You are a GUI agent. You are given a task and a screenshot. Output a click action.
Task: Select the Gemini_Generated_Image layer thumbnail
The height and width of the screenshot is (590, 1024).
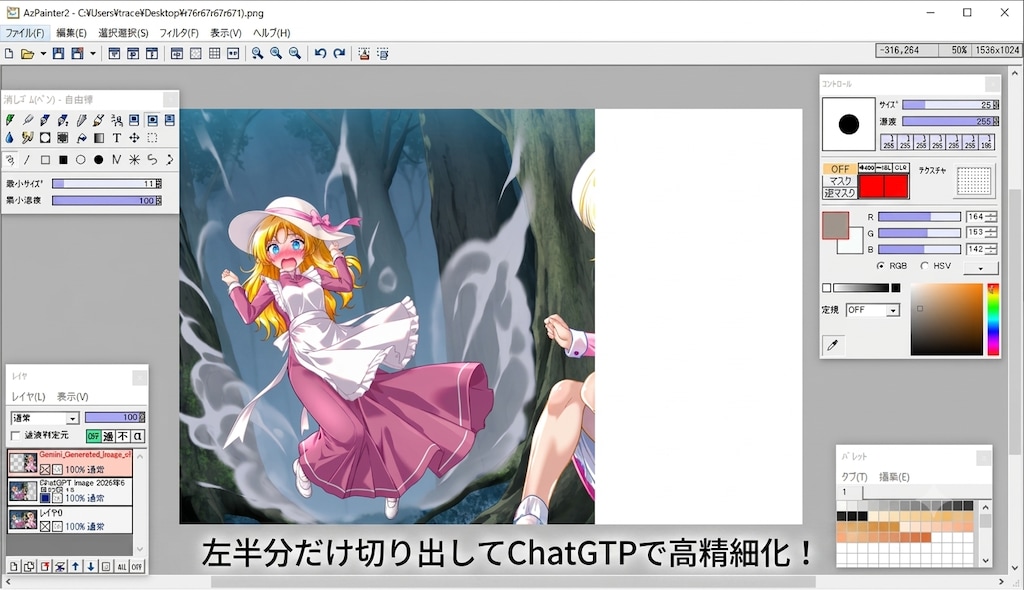click(22, 463)
